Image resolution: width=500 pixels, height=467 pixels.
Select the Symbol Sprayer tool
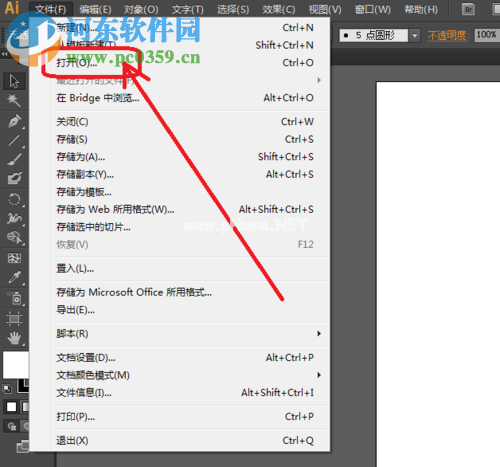click(14, 298)
